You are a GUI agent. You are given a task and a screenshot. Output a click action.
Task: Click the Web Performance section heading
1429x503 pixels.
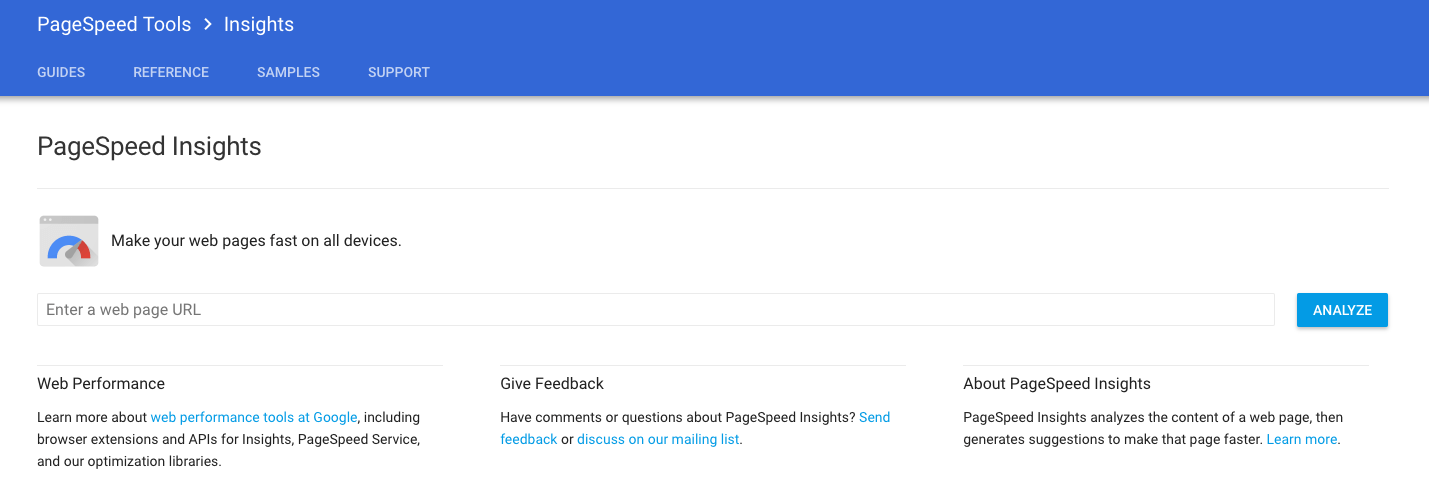[x=101, y=384]
